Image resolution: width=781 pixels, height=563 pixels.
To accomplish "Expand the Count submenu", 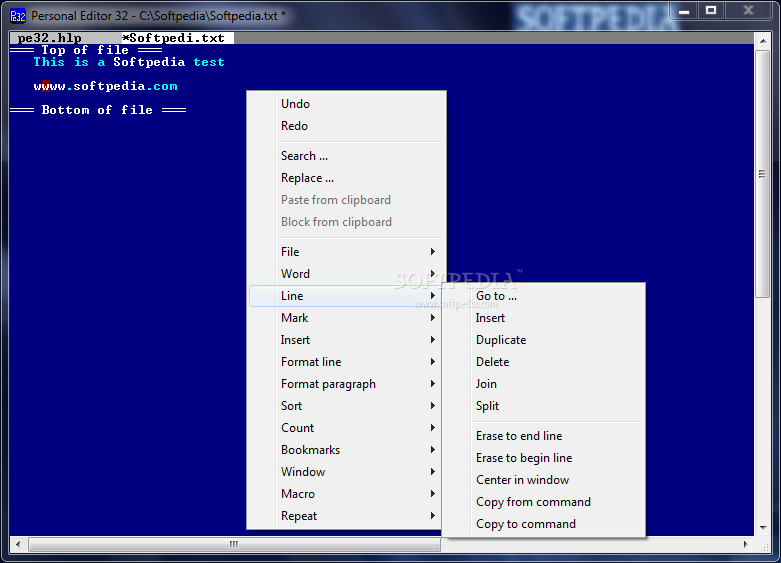I will [x=347, y=427].
